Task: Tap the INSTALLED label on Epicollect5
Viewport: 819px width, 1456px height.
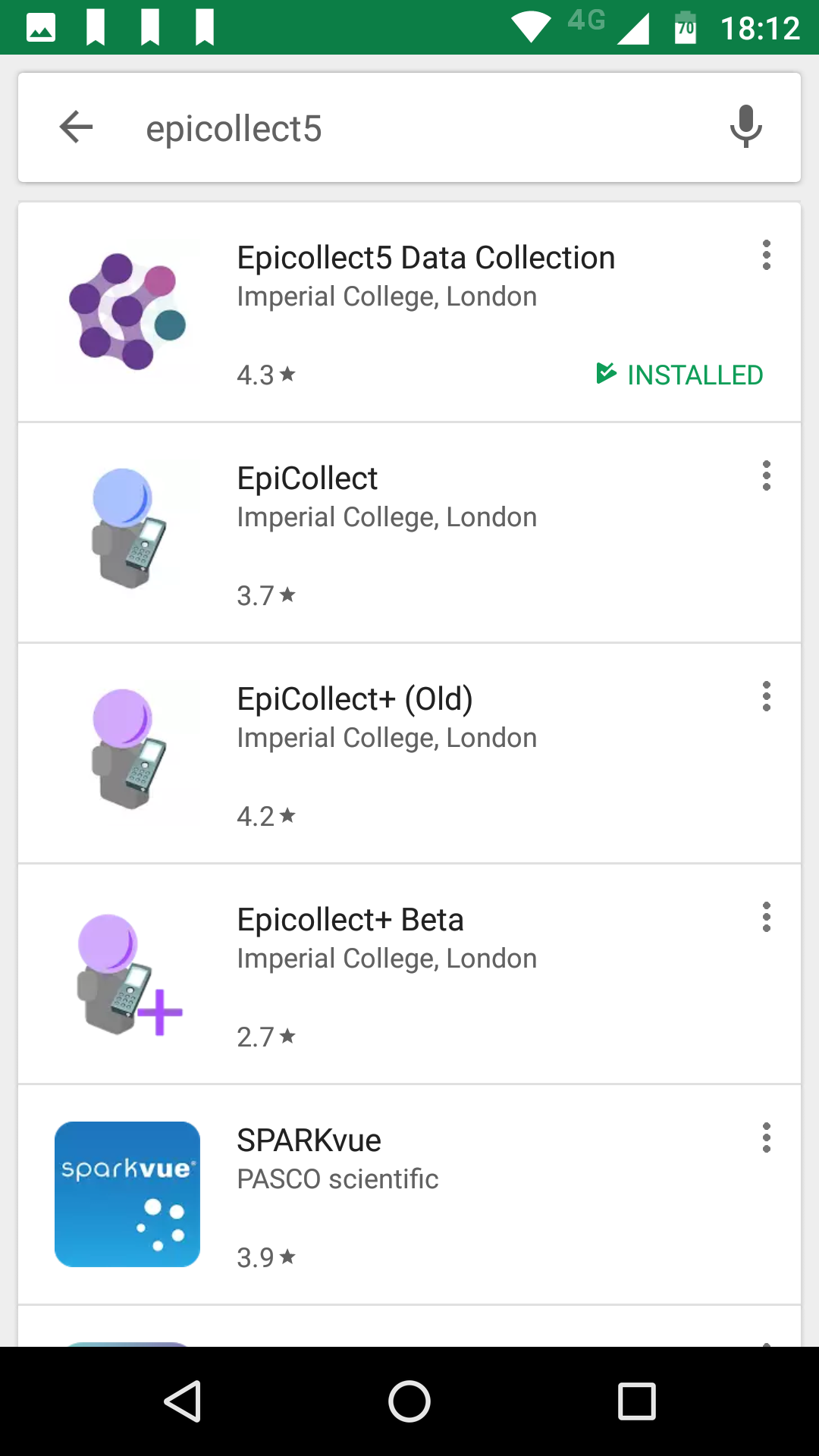Action: tap(680, 375)
